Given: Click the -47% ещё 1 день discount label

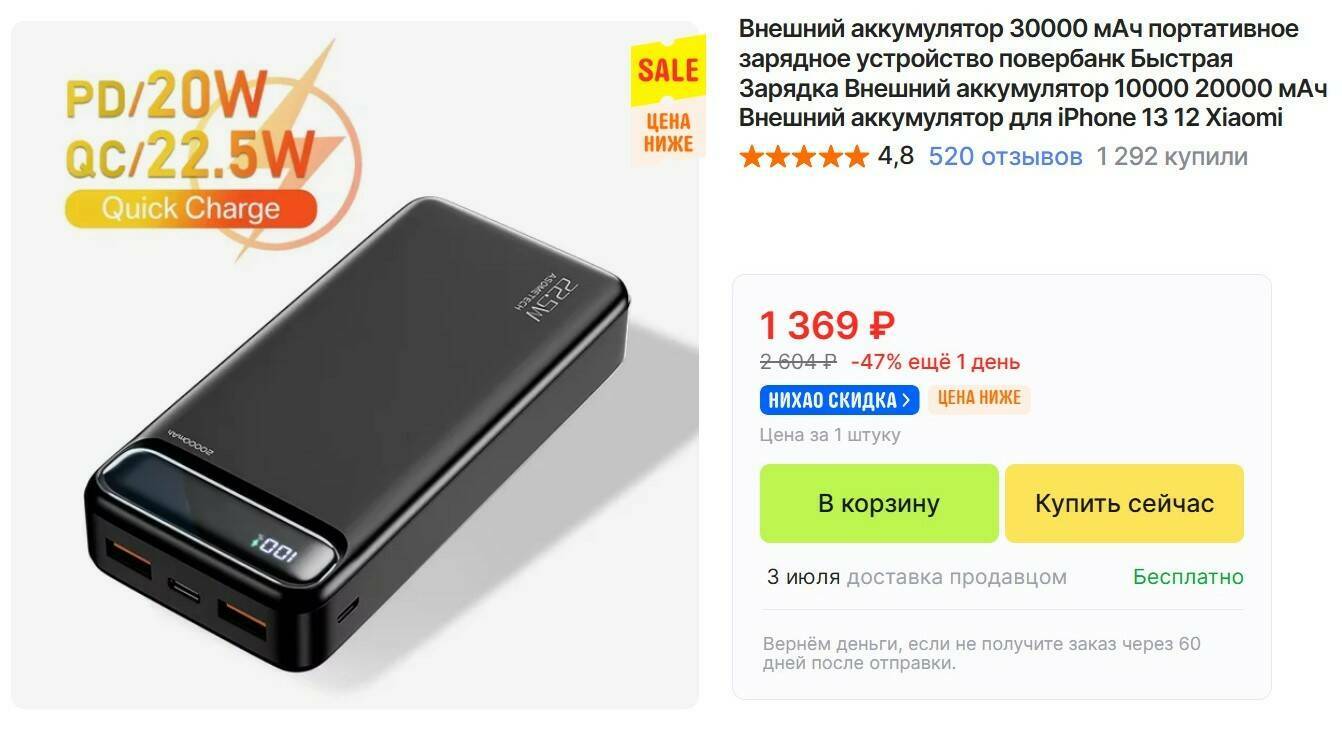Looking at the screenshot, I should (x=935, y=362).
